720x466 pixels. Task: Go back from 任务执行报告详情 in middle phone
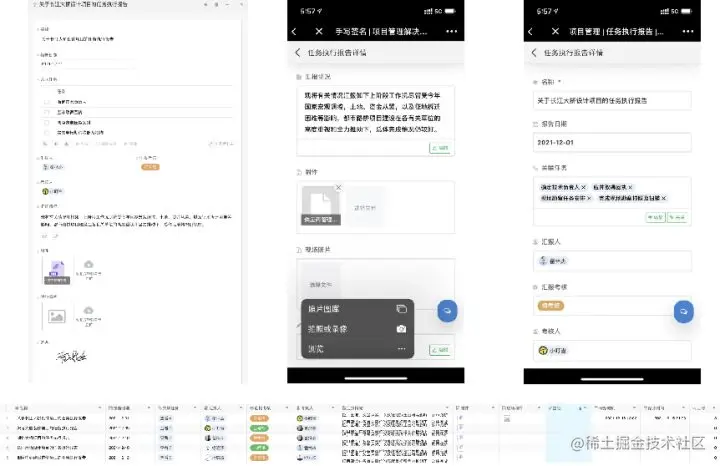click(298, 52)
